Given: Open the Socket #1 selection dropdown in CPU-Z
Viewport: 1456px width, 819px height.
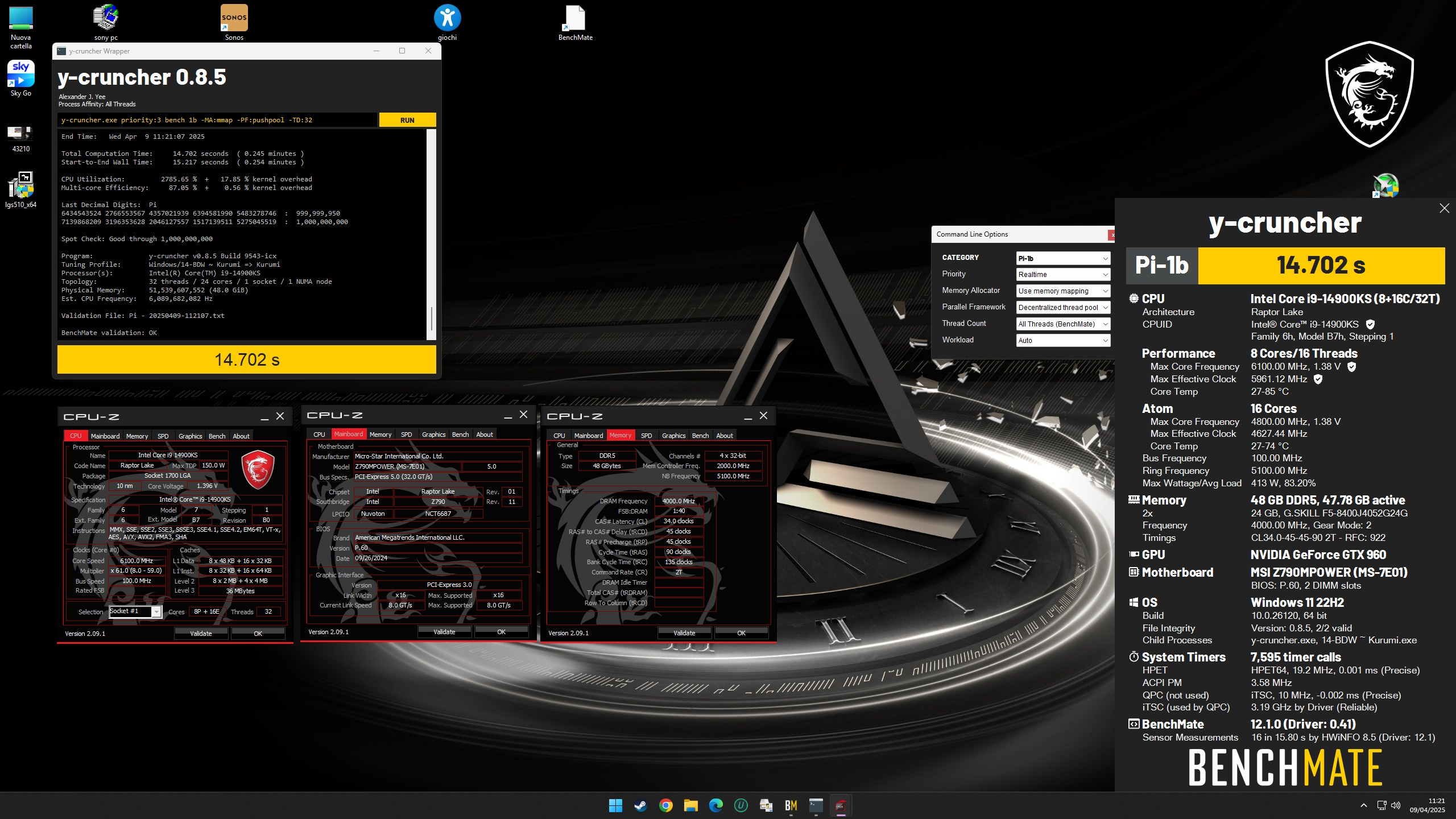Looking at the screenshot, I should [x=135, y=611].
